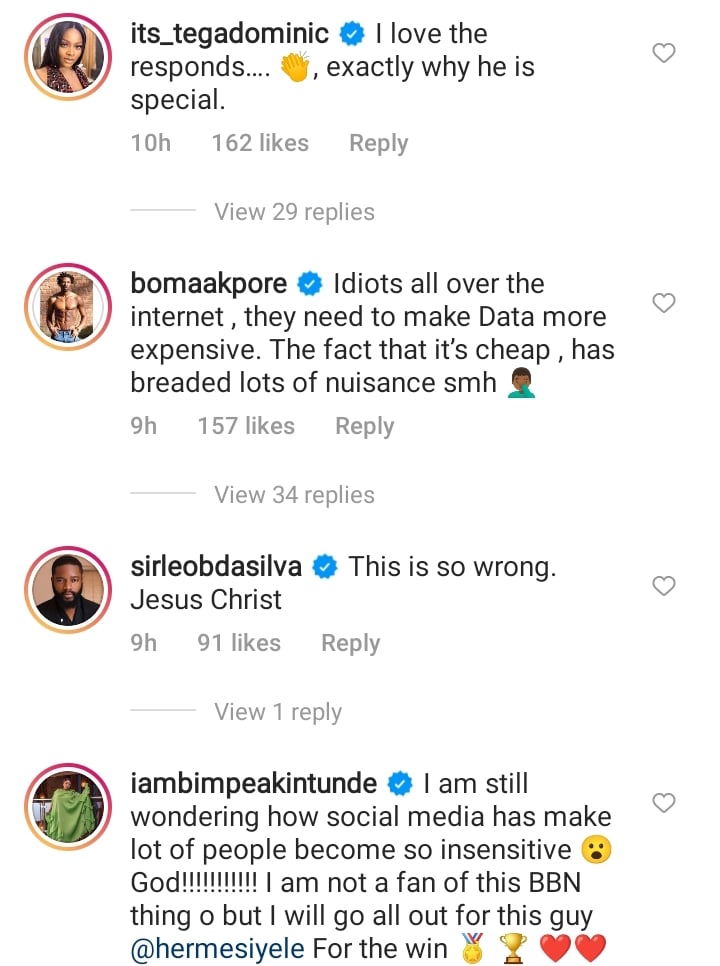Viewport: 720px width, 966px height.
Task: View who gave 162 likes
Action: [259, 143]
